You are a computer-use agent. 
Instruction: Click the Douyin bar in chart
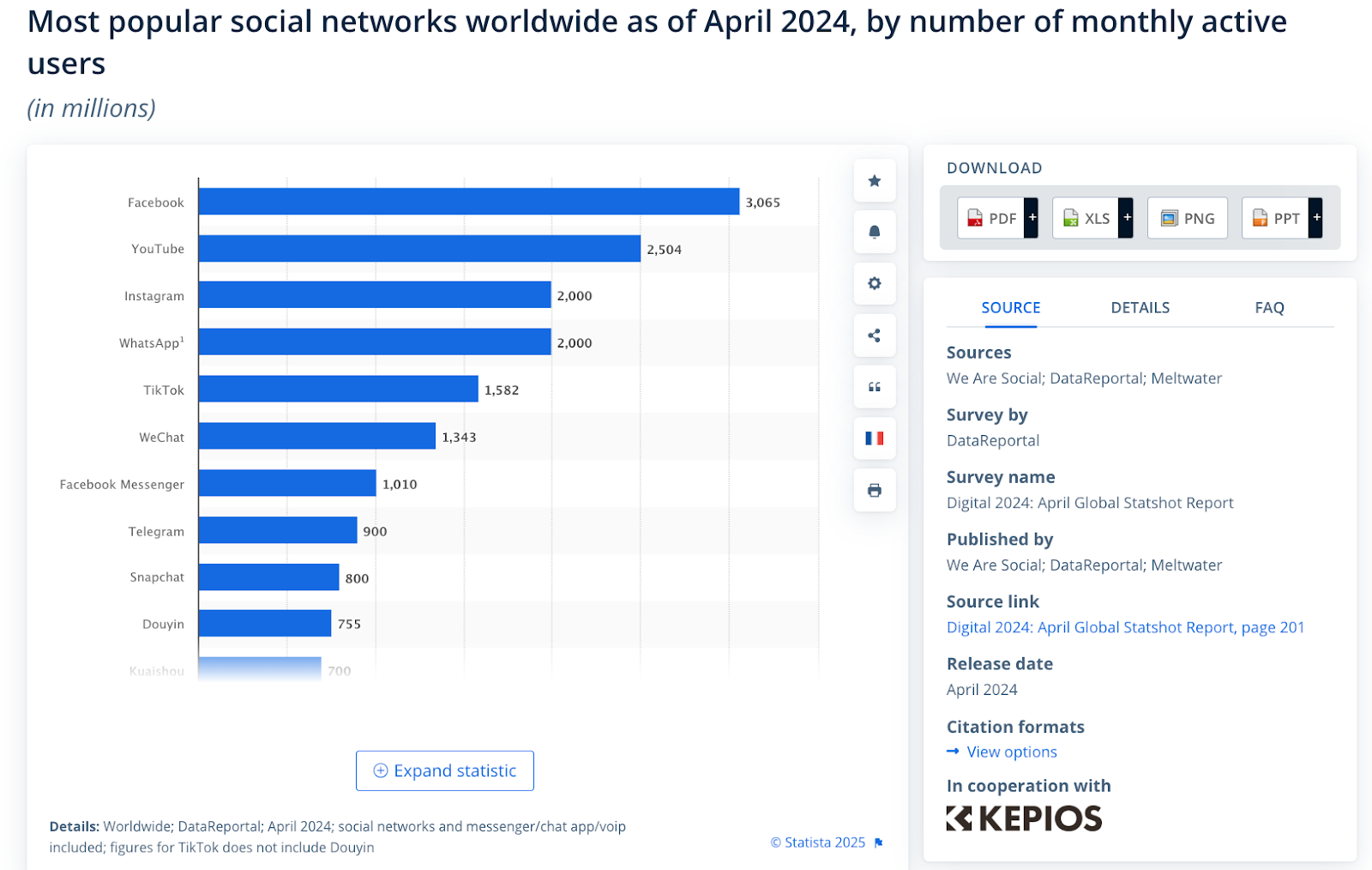tap(265, 624)
